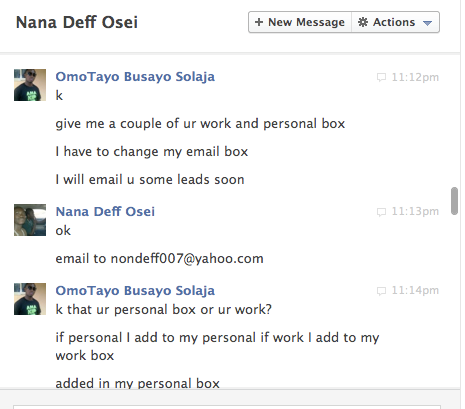Click the message icon beside 11:13pm timestamp
The height and width of the screenshot is (409, 465).
381,212
